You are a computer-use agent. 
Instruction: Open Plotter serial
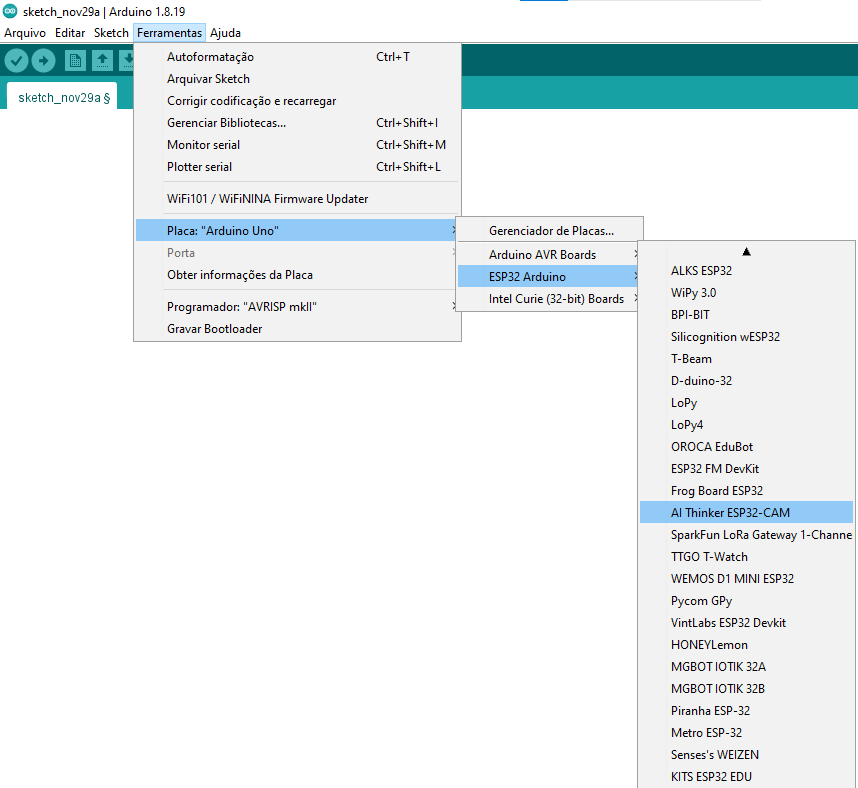(297, 167)
